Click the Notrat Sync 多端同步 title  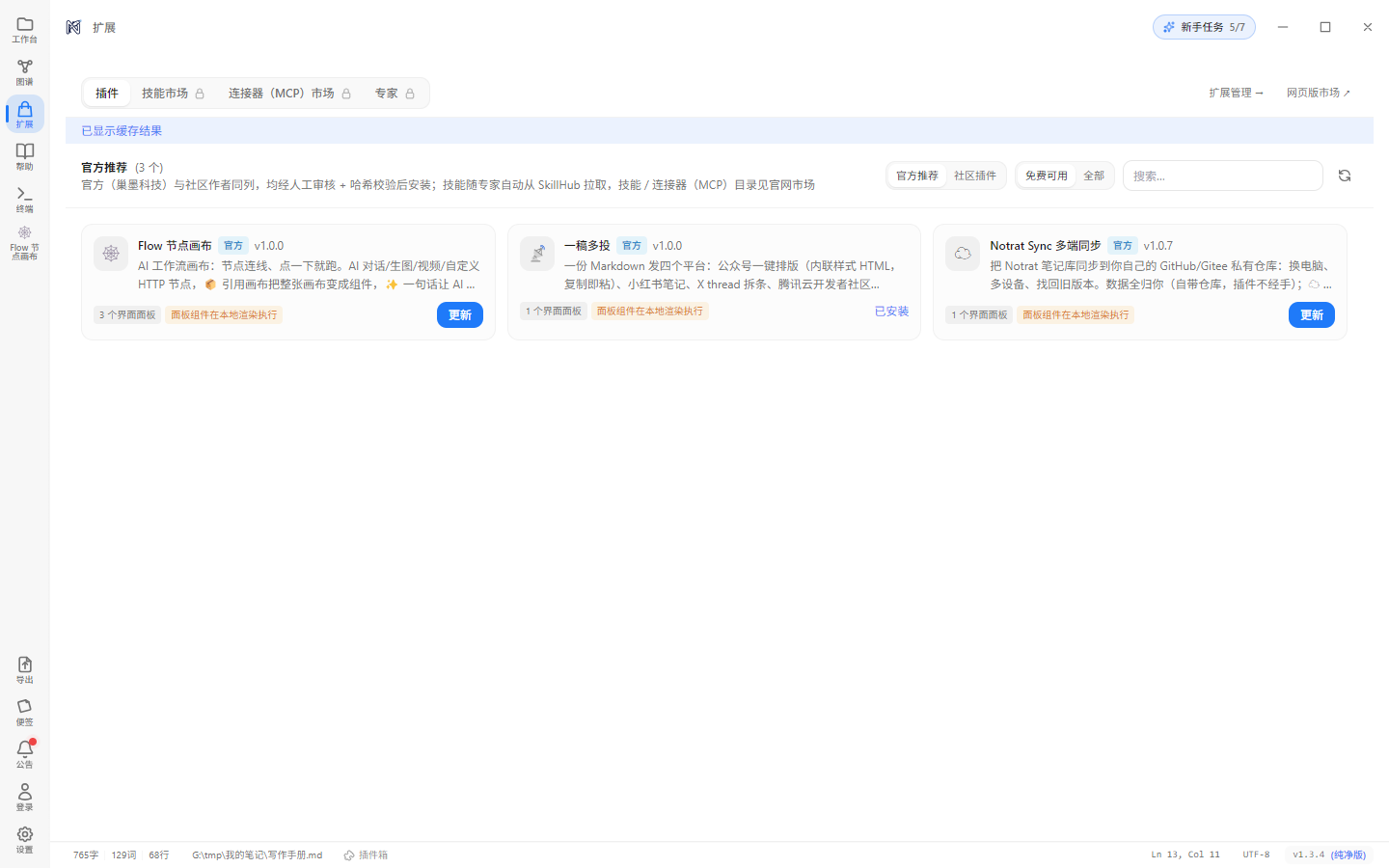pos(1046,246)
